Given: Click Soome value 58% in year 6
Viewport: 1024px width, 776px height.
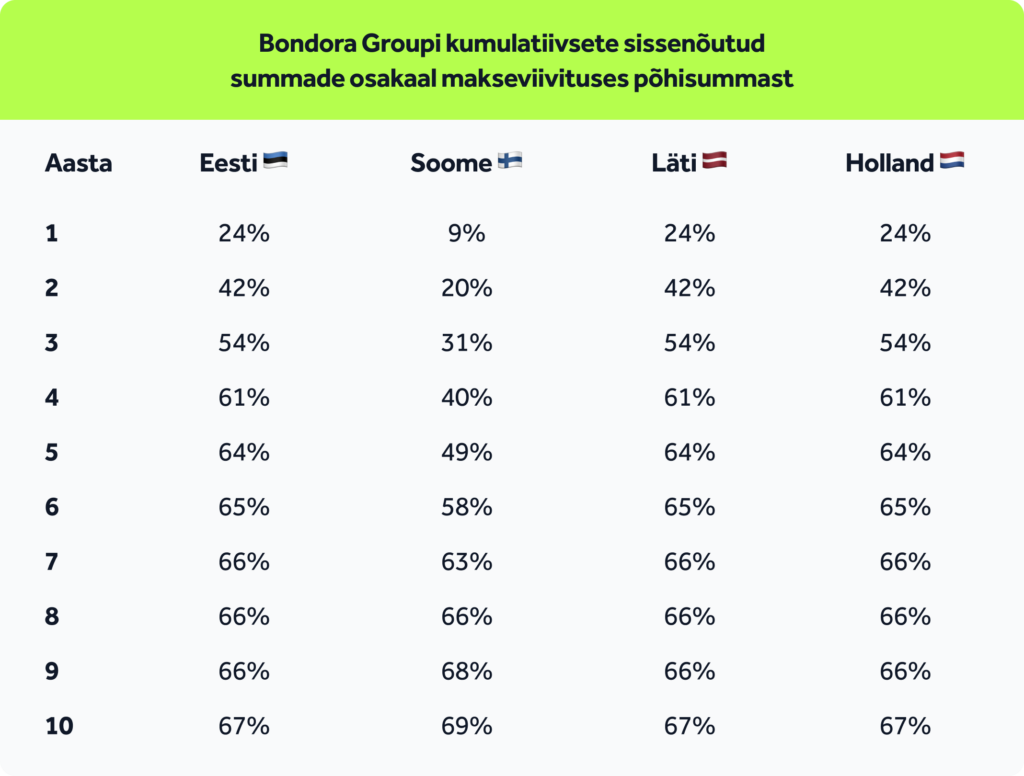Looking at the screenshot, I should [466, 508].
